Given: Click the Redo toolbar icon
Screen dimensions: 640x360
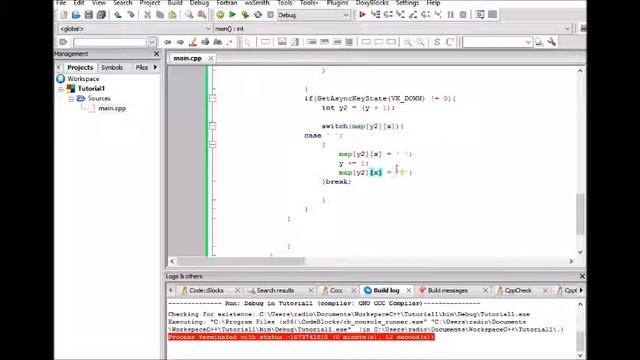Looking at the screenshot, I should tap(131, 15).
